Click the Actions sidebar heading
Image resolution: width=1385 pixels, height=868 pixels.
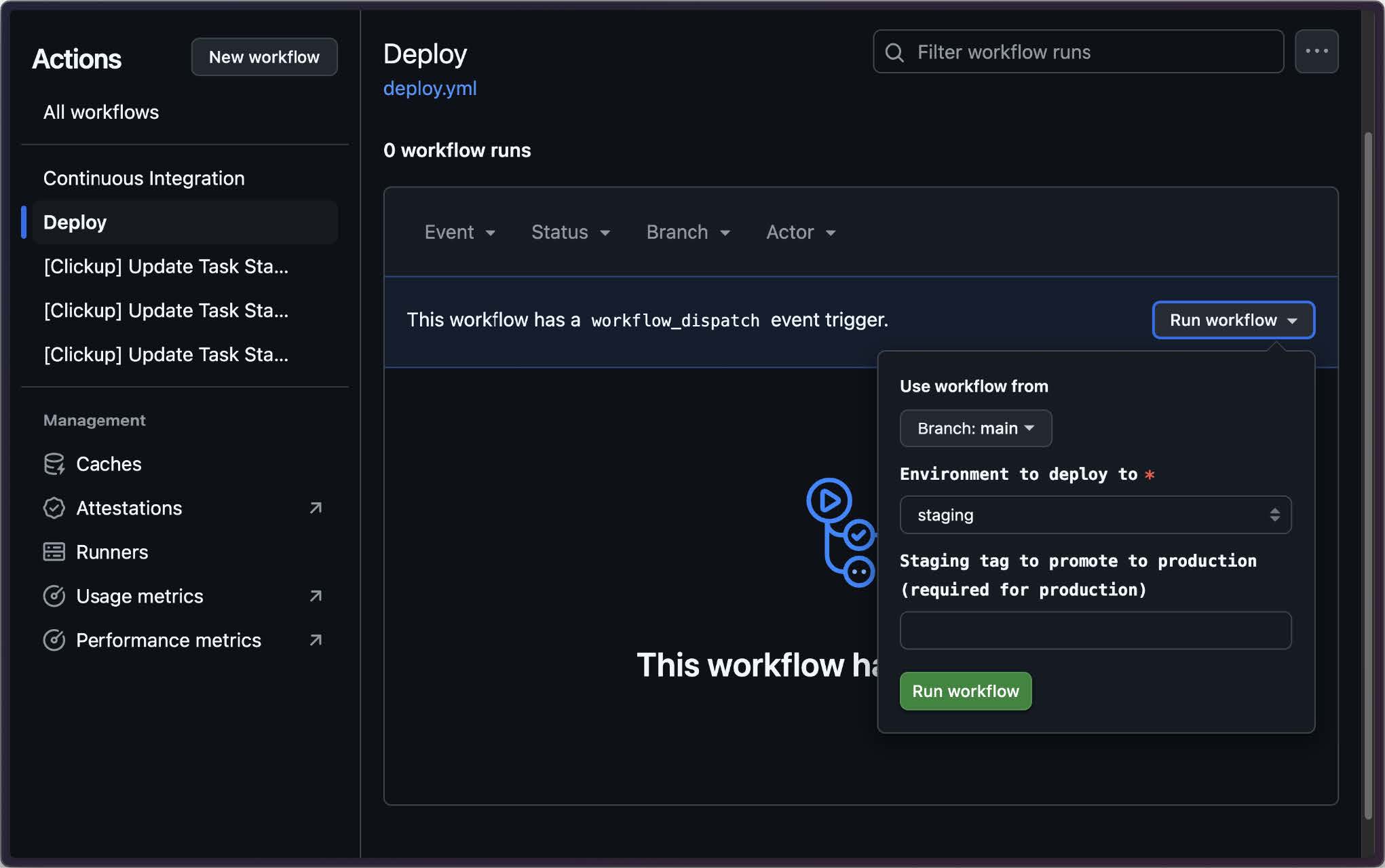click(77, 59)
